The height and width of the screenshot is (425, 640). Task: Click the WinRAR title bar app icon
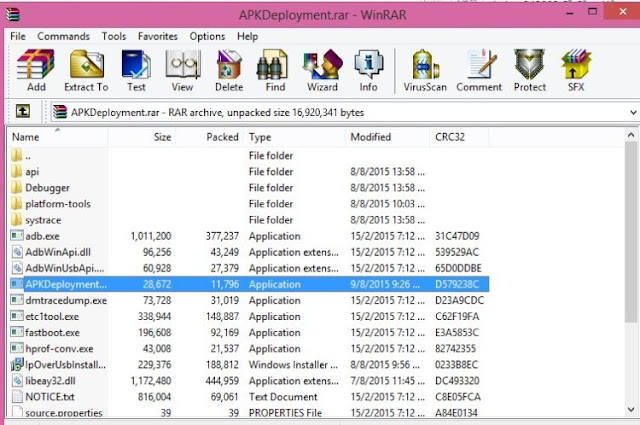[12, 14]
